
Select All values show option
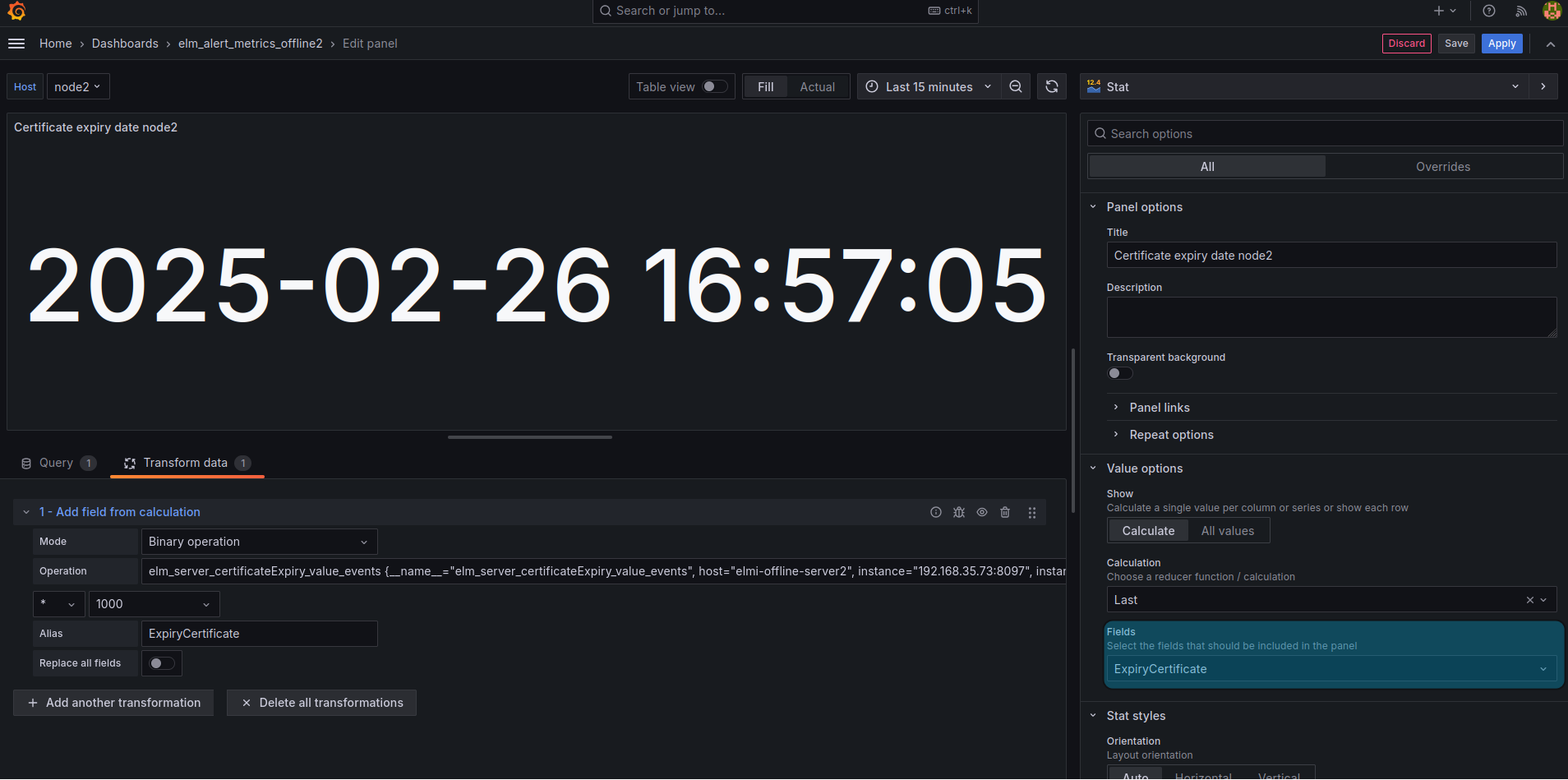click(1228, 531)
